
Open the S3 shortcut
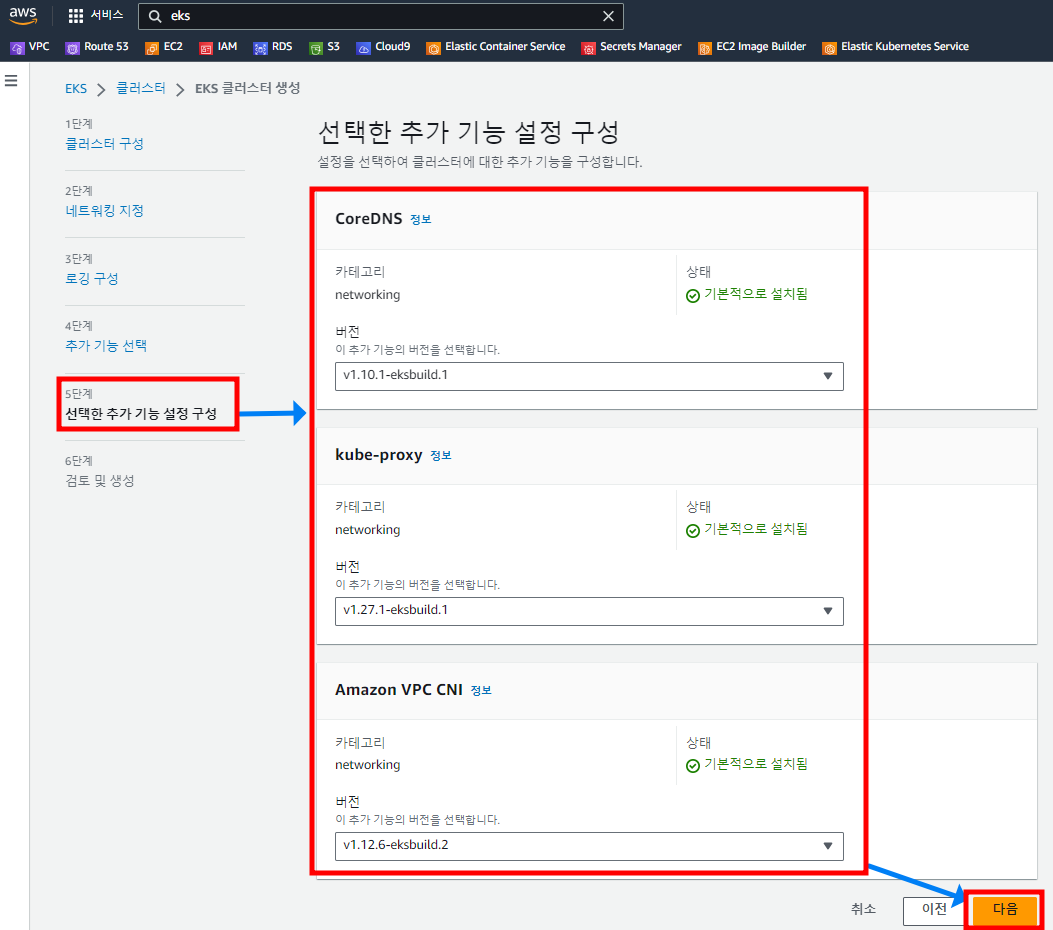[324, 47]
